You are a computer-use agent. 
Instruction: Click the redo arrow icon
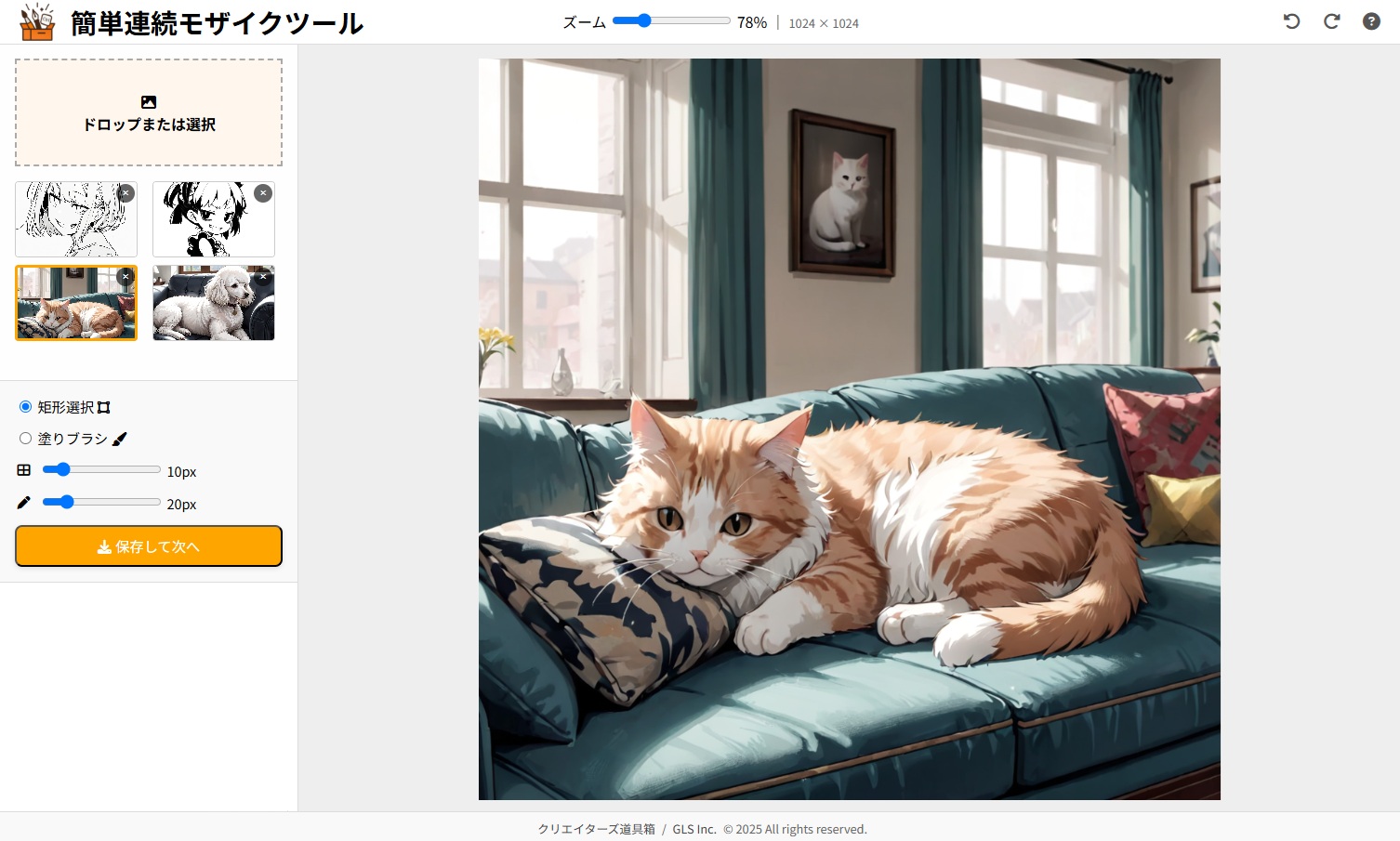click(1331, 21)
